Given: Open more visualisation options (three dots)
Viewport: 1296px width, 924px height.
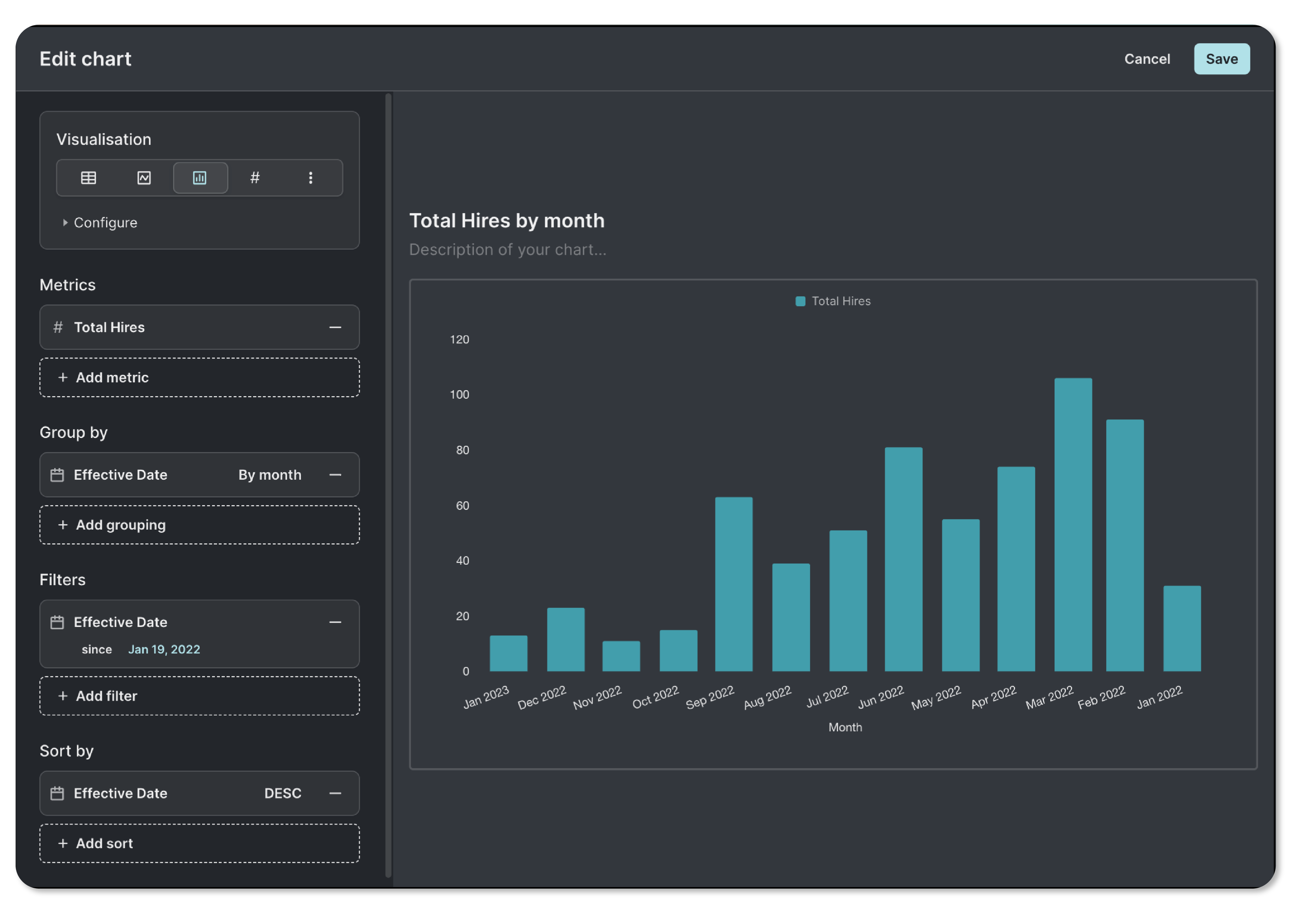Looking at the screenshot, I should pyautogui.click(x=310, y=178).
